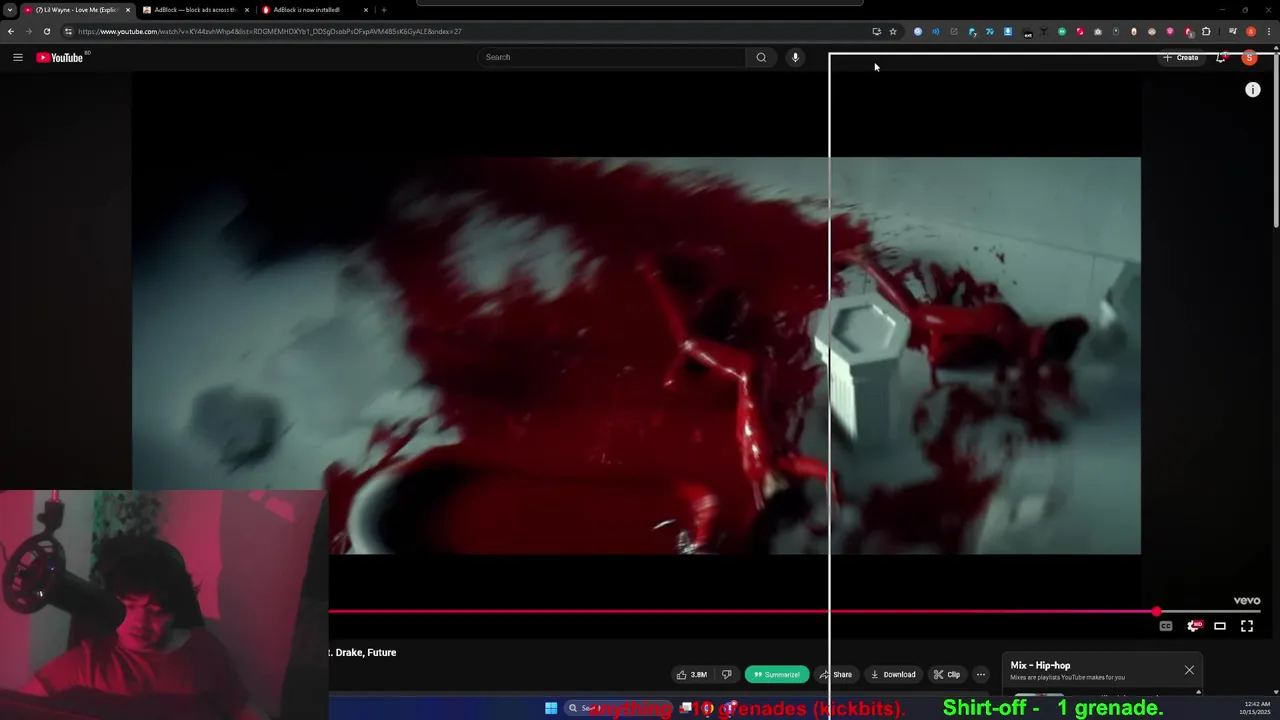The height and width of the screenshot is (720, 1280).
Task: Open the green circular extension icon
Action: pos(1062,32)
